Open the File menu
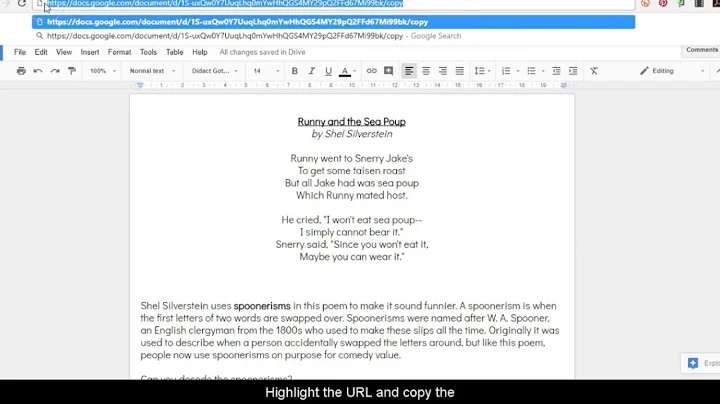720x404 pixels. click(x=20, y=52)
